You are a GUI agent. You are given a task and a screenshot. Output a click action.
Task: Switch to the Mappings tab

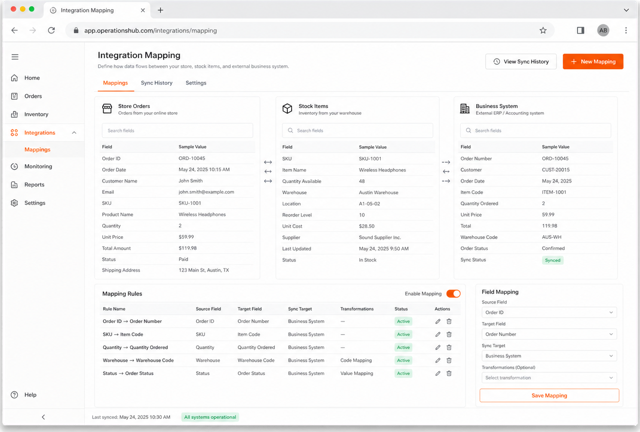point(116,83)
